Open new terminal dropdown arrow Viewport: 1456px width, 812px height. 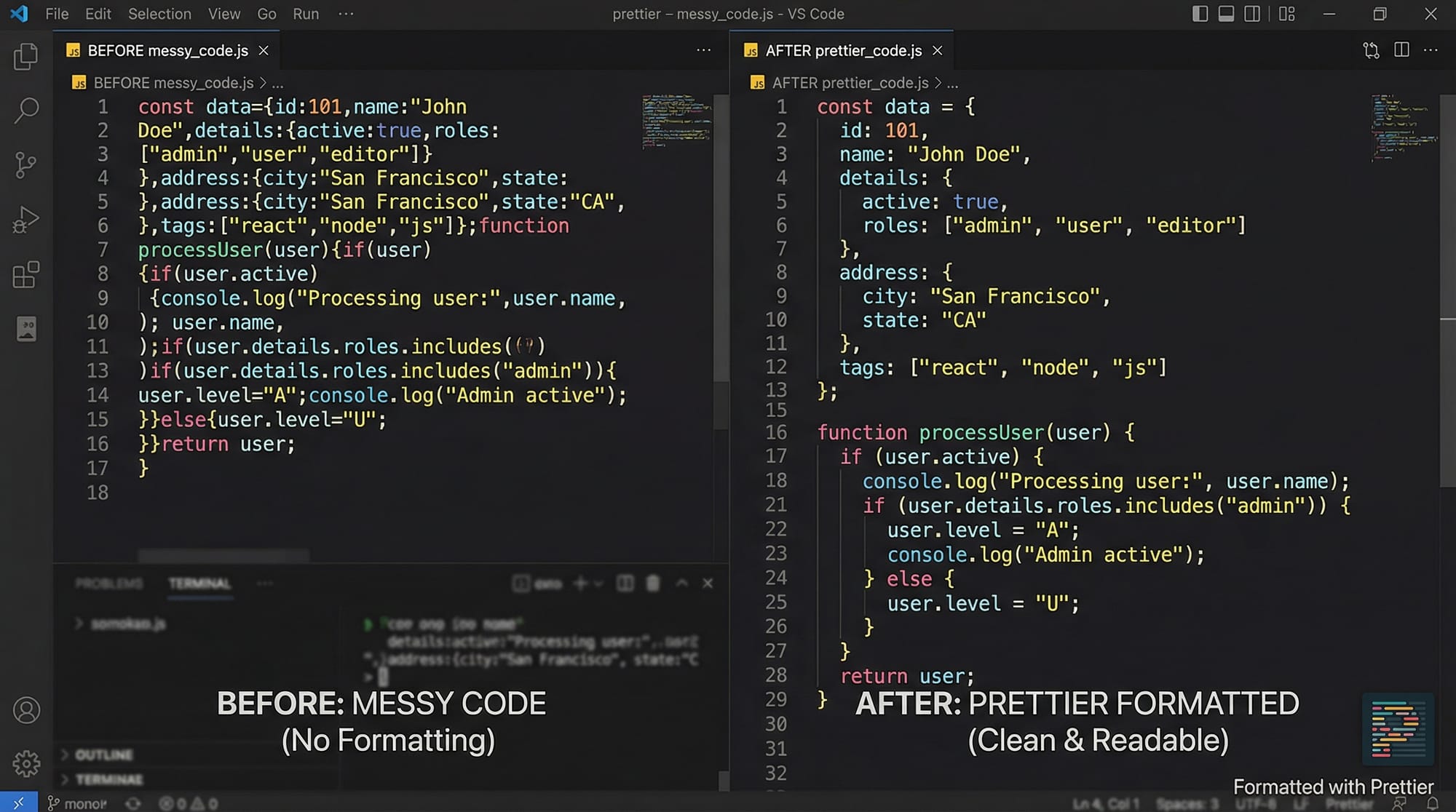pyautogui.click(x=598, y=584)
